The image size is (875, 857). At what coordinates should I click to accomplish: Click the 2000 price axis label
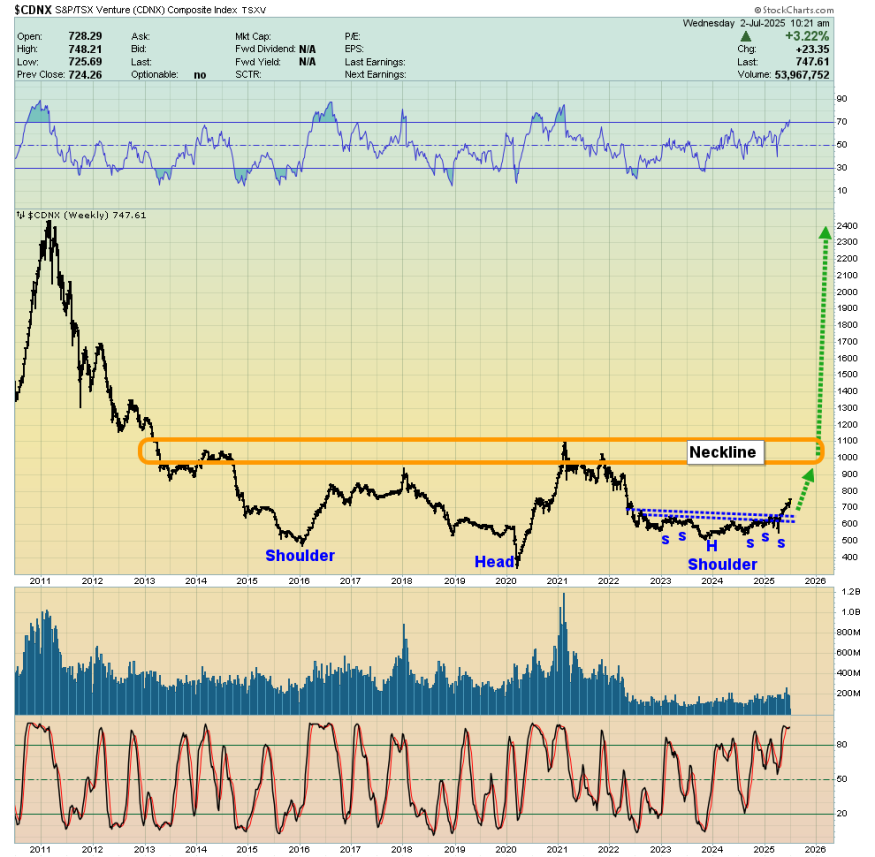tap(847, 292)
